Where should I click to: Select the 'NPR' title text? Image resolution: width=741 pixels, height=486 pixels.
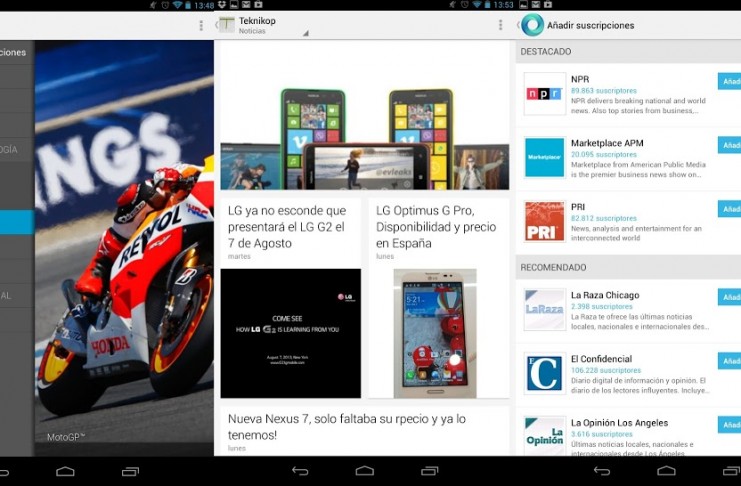tap(580, 79)
